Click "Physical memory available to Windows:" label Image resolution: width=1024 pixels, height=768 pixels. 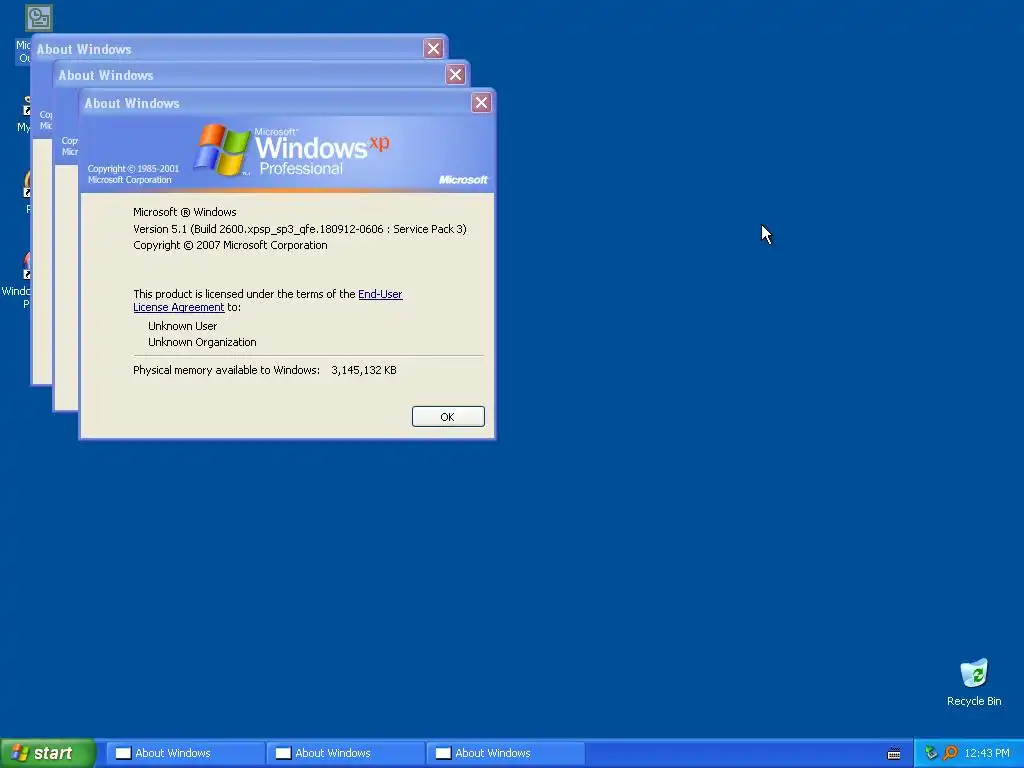(227, 370)
